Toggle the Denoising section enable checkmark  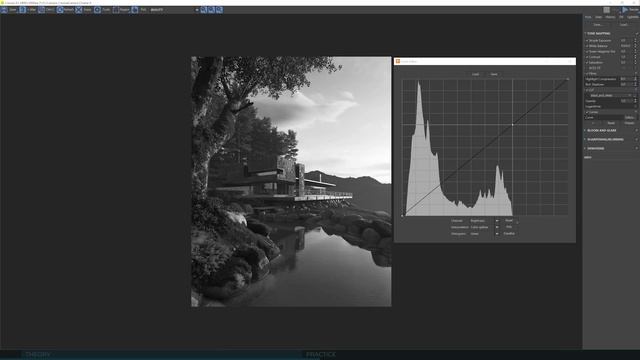point(636,149)
